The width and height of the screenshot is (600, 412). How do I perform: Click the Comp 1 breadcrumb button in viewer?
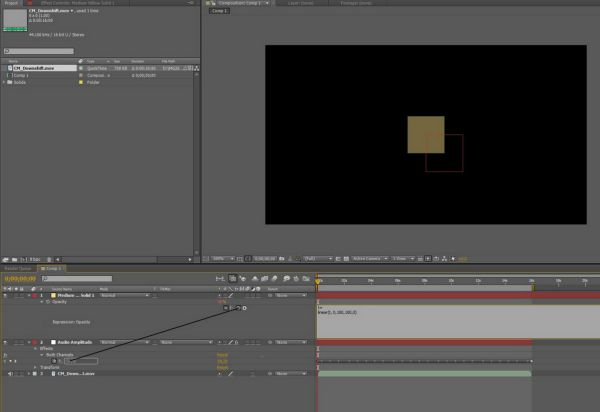click(219, 11)
